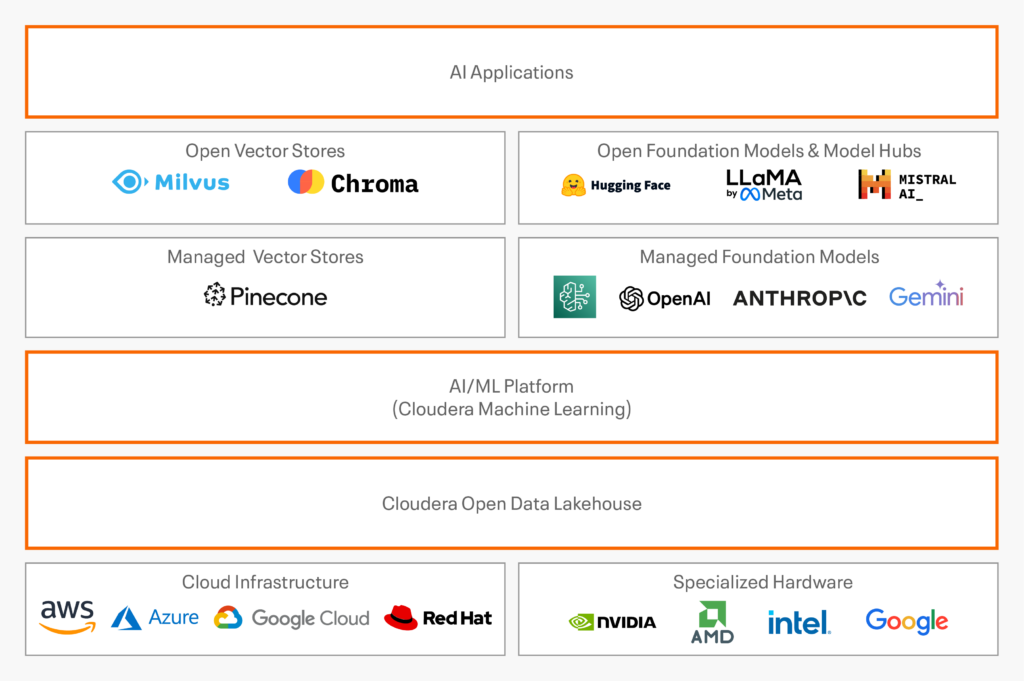Choose the OpenAI logo
Viewport: 1024px width, 681px height.
click(665, 298)
